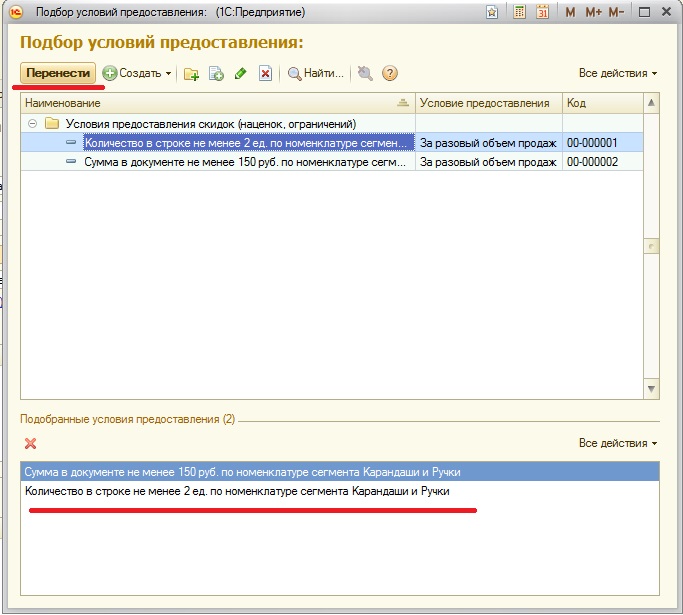Collapse the Условия предоставления скидок folder
This screenshot has width=683, height=615.
pos(32,123)
